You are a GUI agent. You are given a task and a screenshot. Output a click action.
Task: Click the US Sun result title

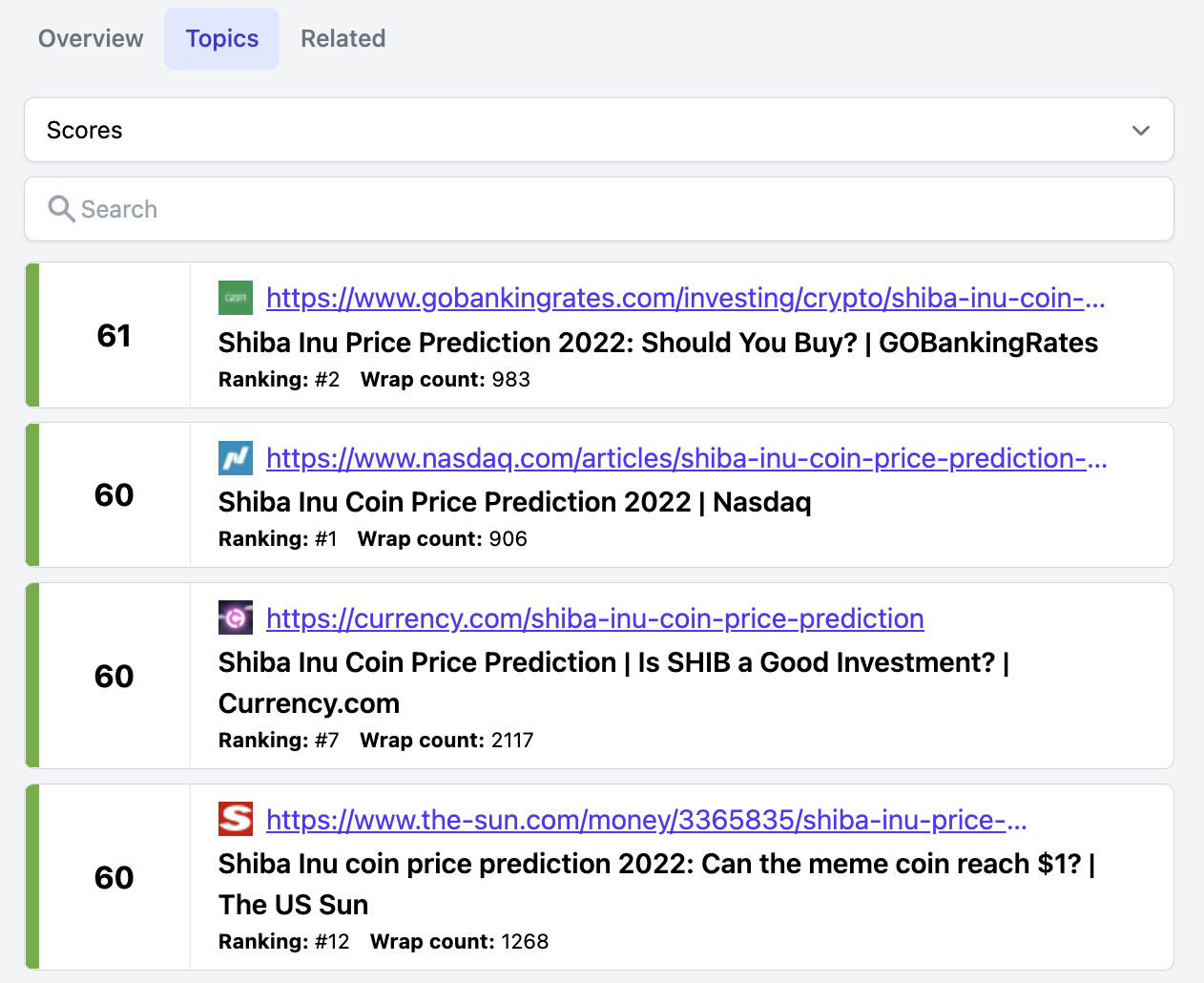(657, 884)
